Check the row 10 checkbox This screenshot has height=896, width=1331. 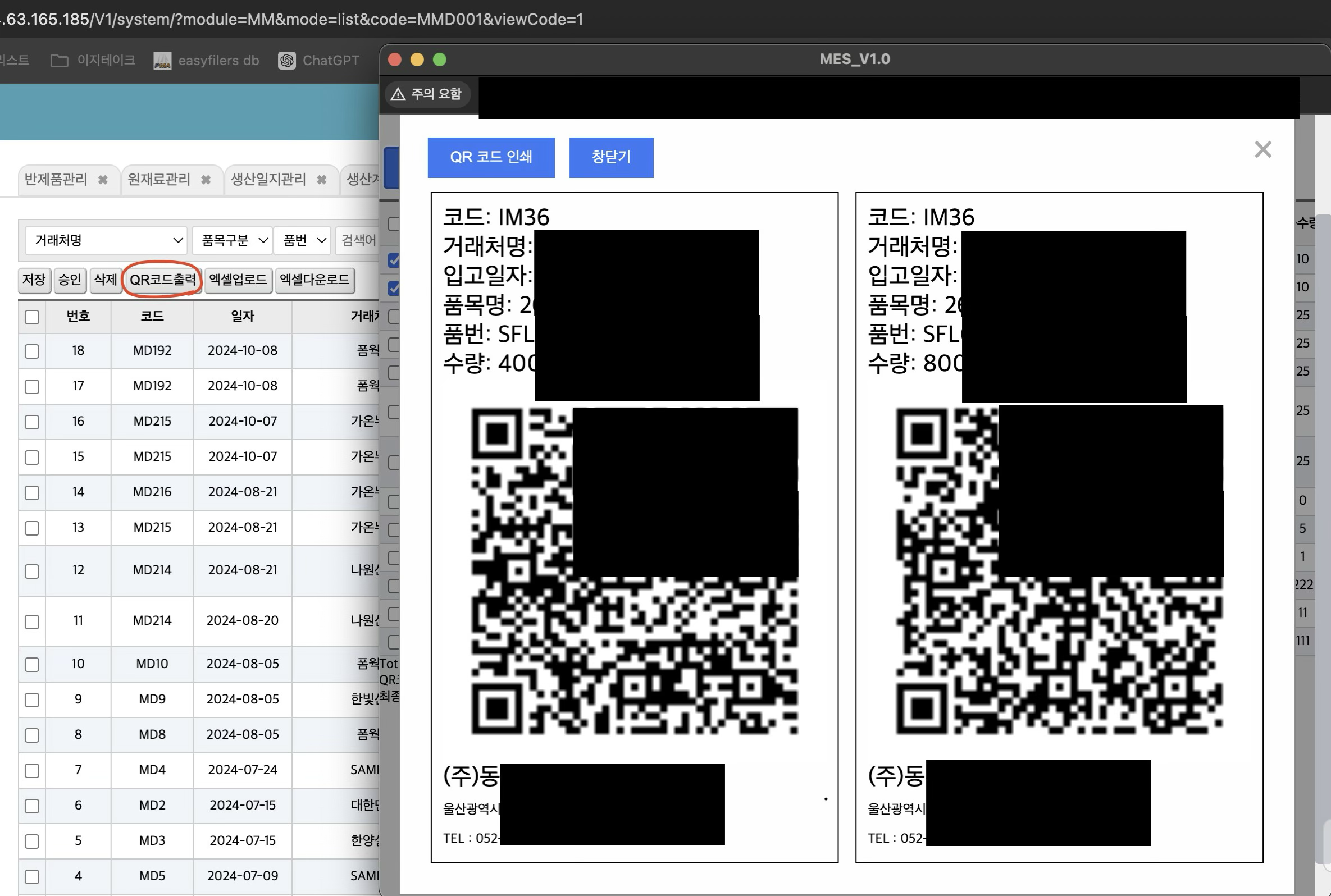click(32, 664)
